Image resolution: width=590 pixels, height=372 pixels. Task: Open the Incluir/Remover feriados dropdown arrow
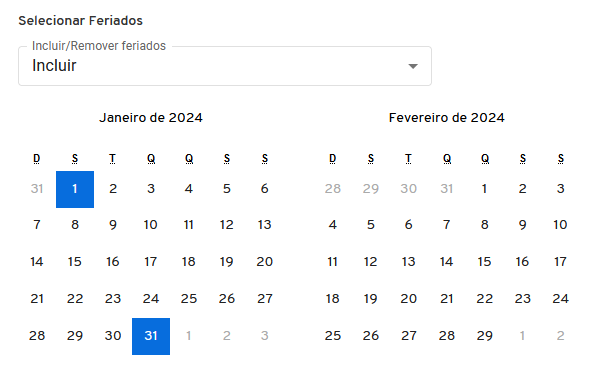tap(413, 66)
